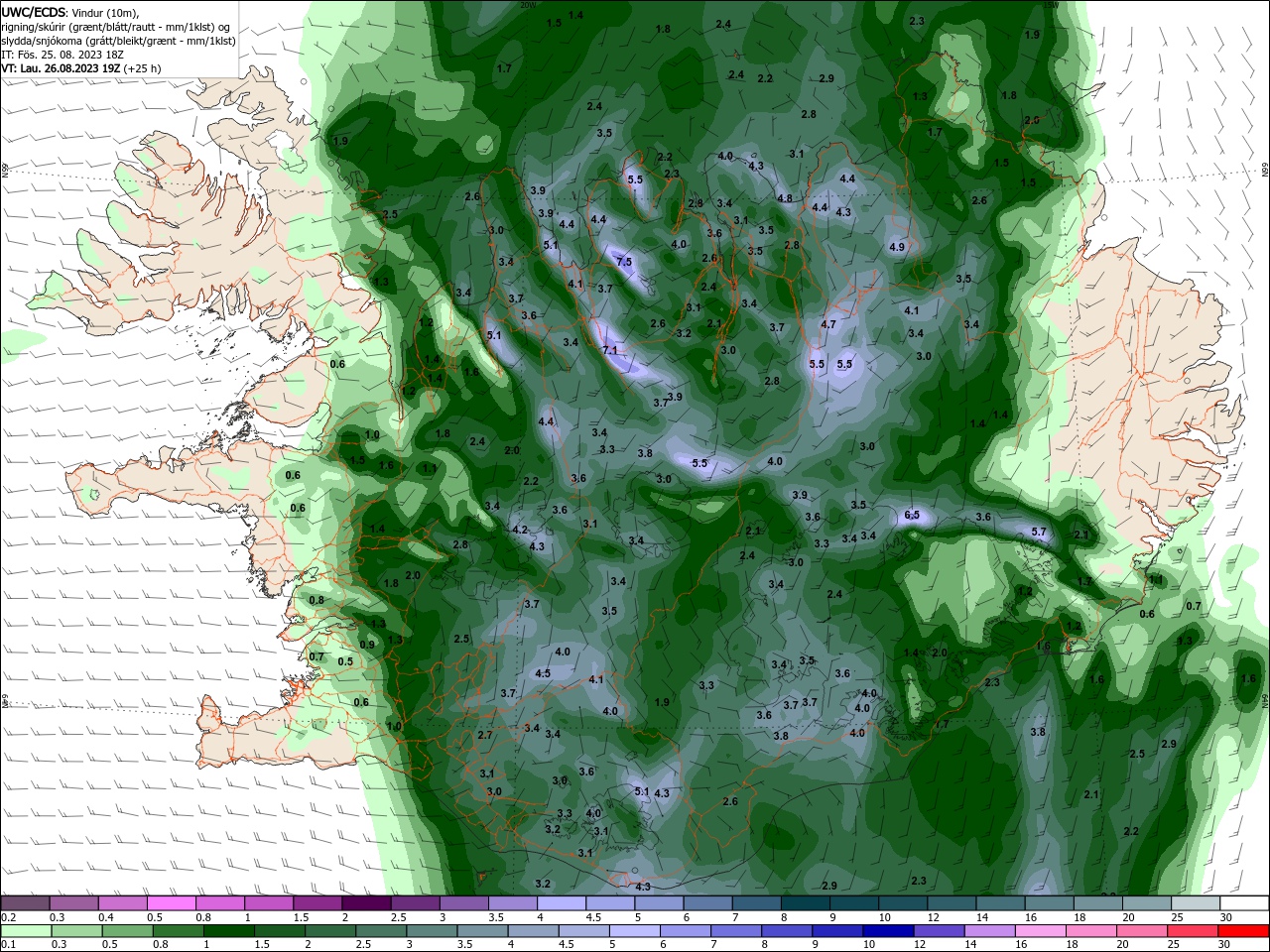
Task: Click the 'Vindur (10m)' header text
Action: pos(106,13)
